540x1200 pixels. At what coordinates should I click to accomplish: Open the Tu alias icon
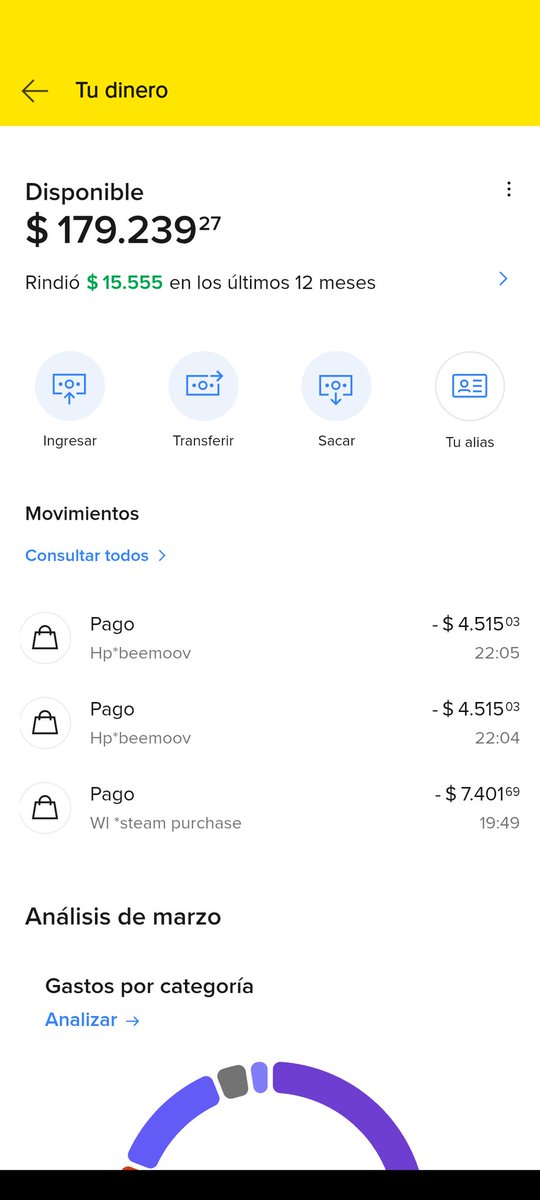(x=470, y=385)
